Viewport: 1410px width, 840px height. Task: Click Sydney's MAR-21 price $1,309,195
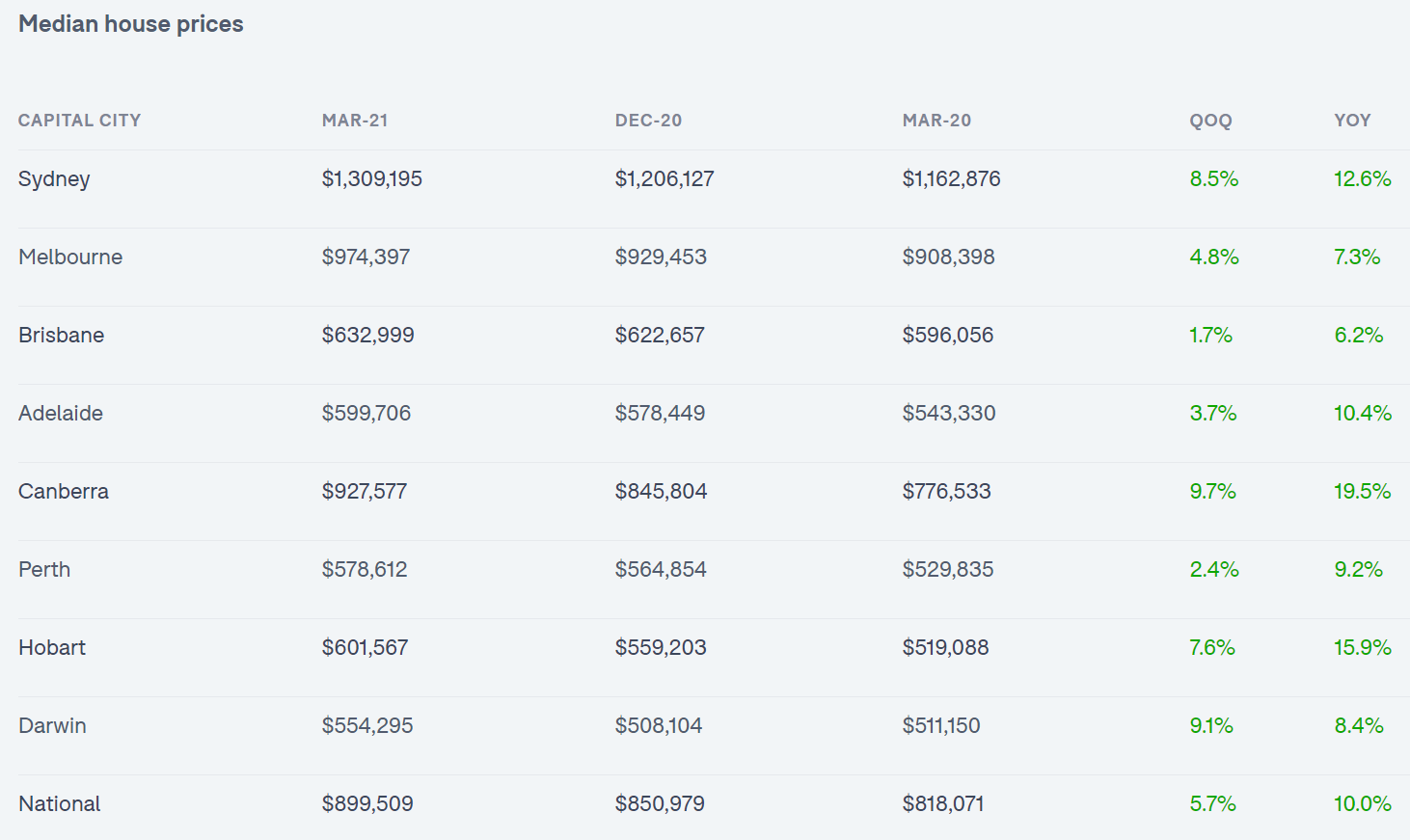[372, 179]
